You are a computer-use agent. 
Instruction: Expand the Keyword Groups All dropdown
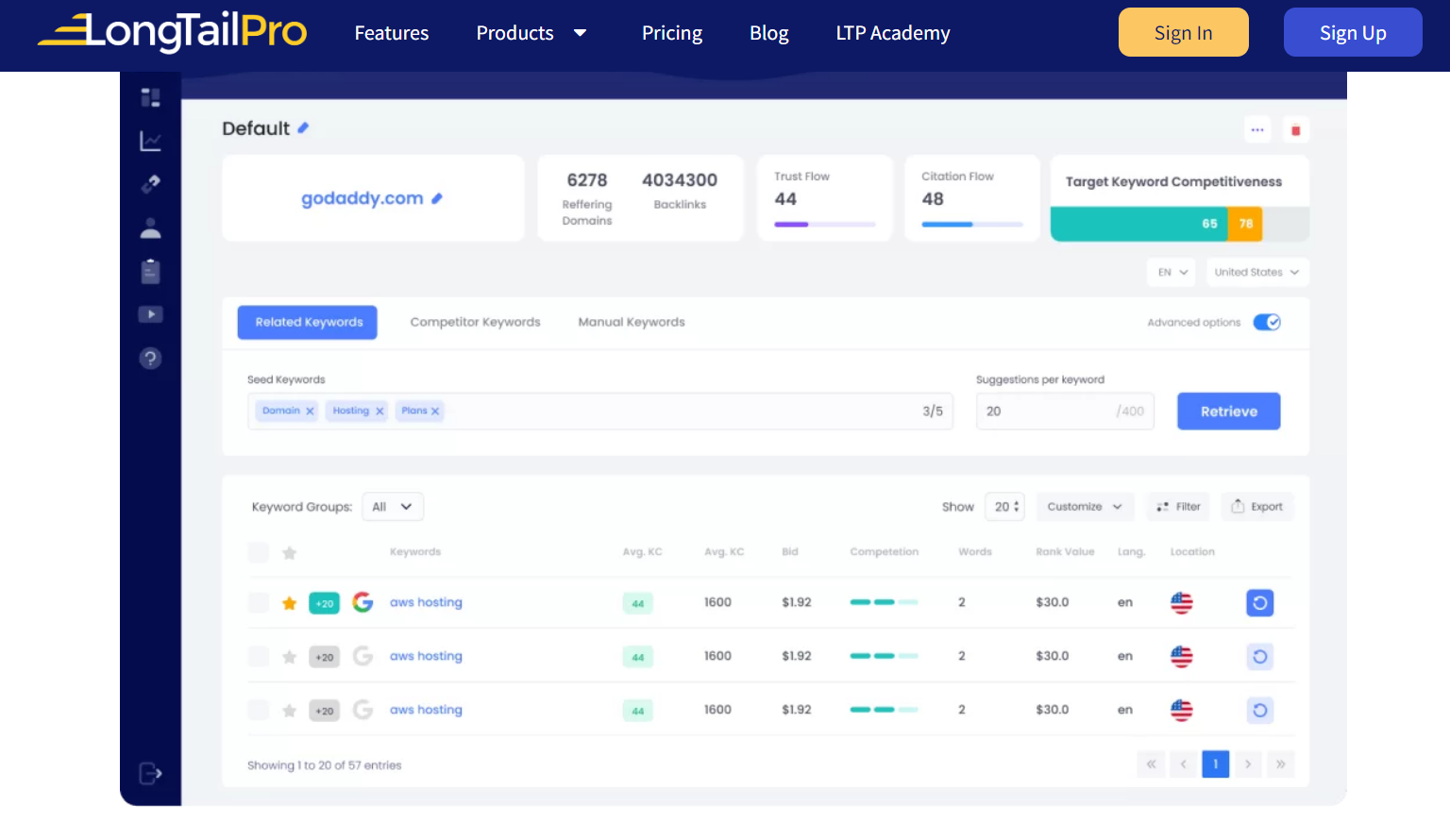tap(393, 507)
